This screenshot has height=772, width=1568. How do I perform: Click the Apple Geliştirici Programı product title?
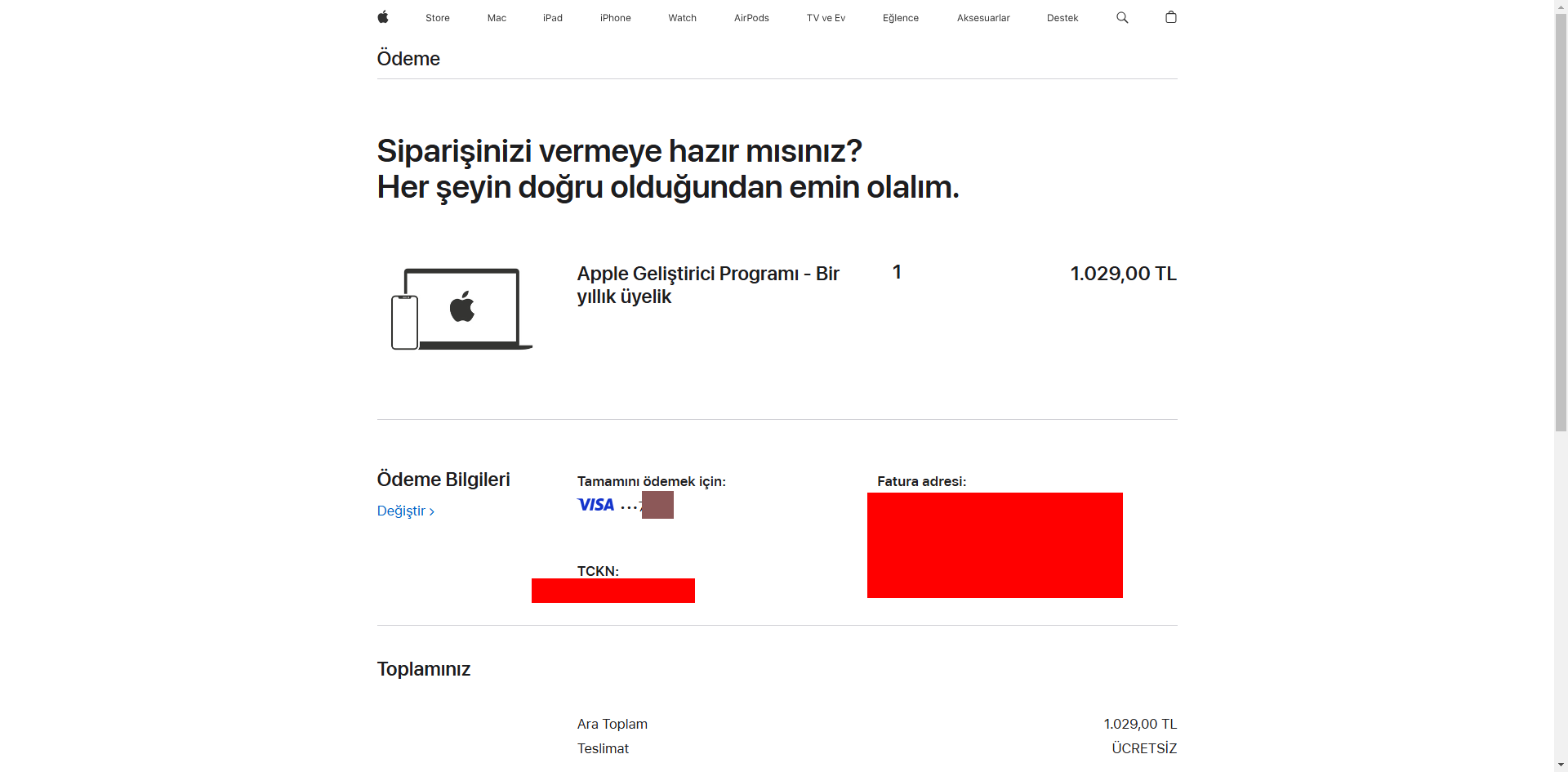708,285
